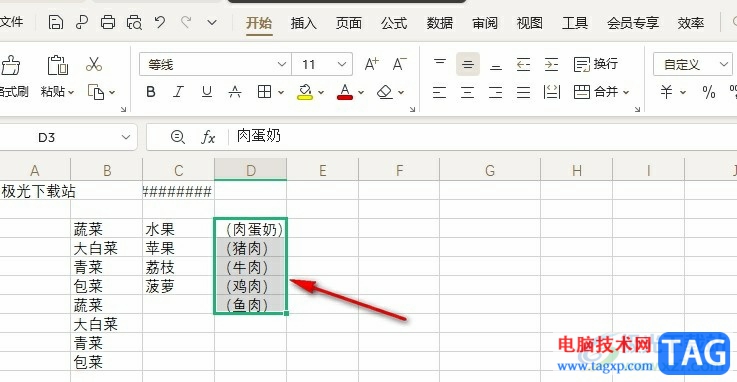The height and width of the screenshot is (382, 737).
Task: Increase font size with A+ icon
Action: (371, 64)
